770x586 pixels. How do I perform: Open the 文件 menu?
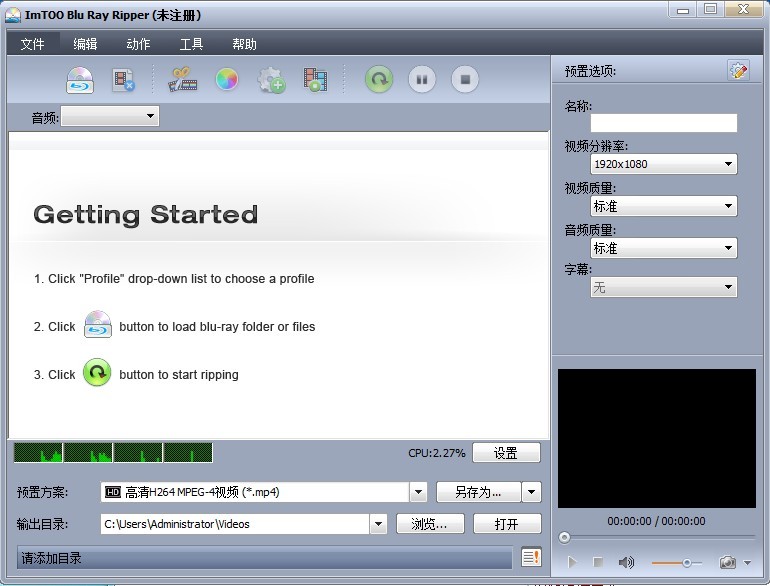[33, 44]
